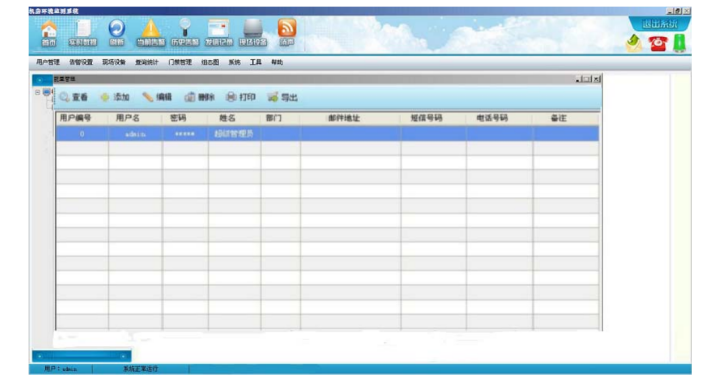This screenshot has width=727, height=379.
Task: Click the green envelope icon
Action: [634, 44]
